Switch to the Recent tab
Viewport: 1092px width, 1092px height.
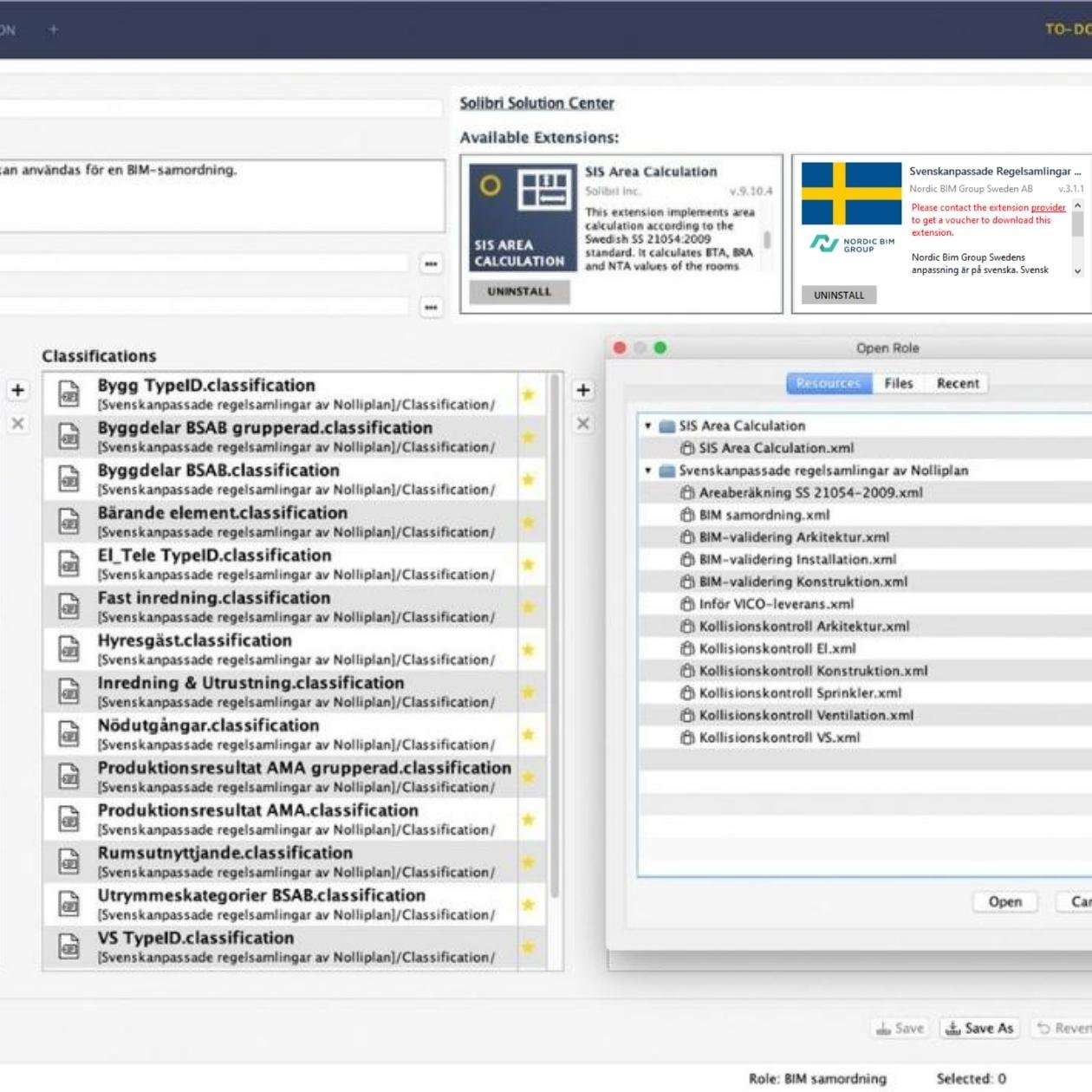tap(958, 383)
